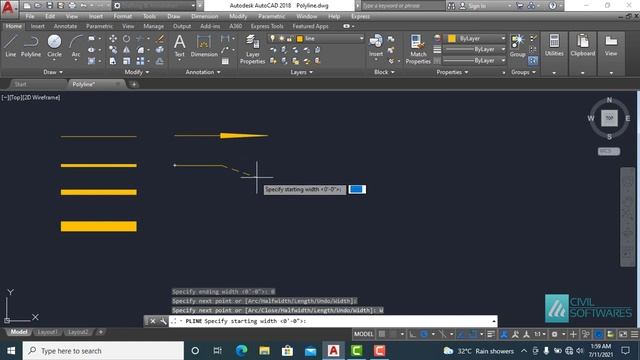Image resolution: width=640 pixels, height=360 pixels.
Task: Click the Offset tool icon
Action: [x=160, y=61]
